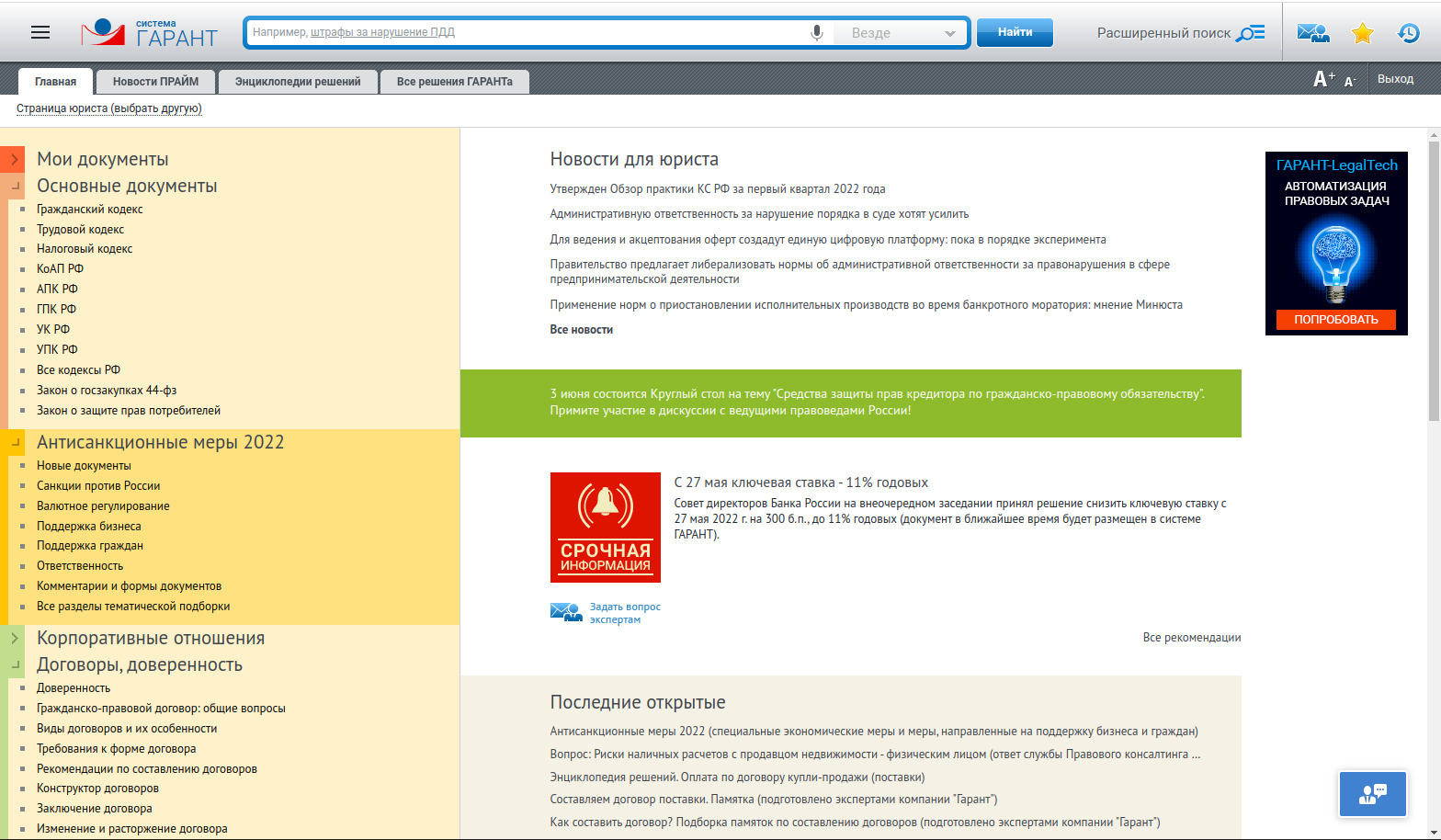Increase font size with A+ icon
Screen dimensions: 1441x840
coord(1323,79)
